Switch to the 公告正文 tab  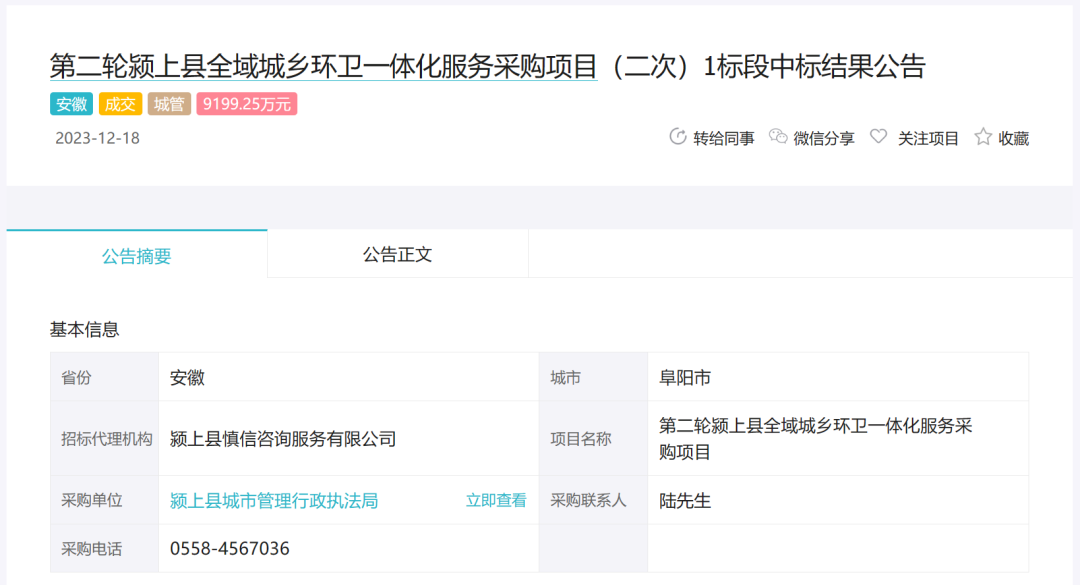coord(397,254)
